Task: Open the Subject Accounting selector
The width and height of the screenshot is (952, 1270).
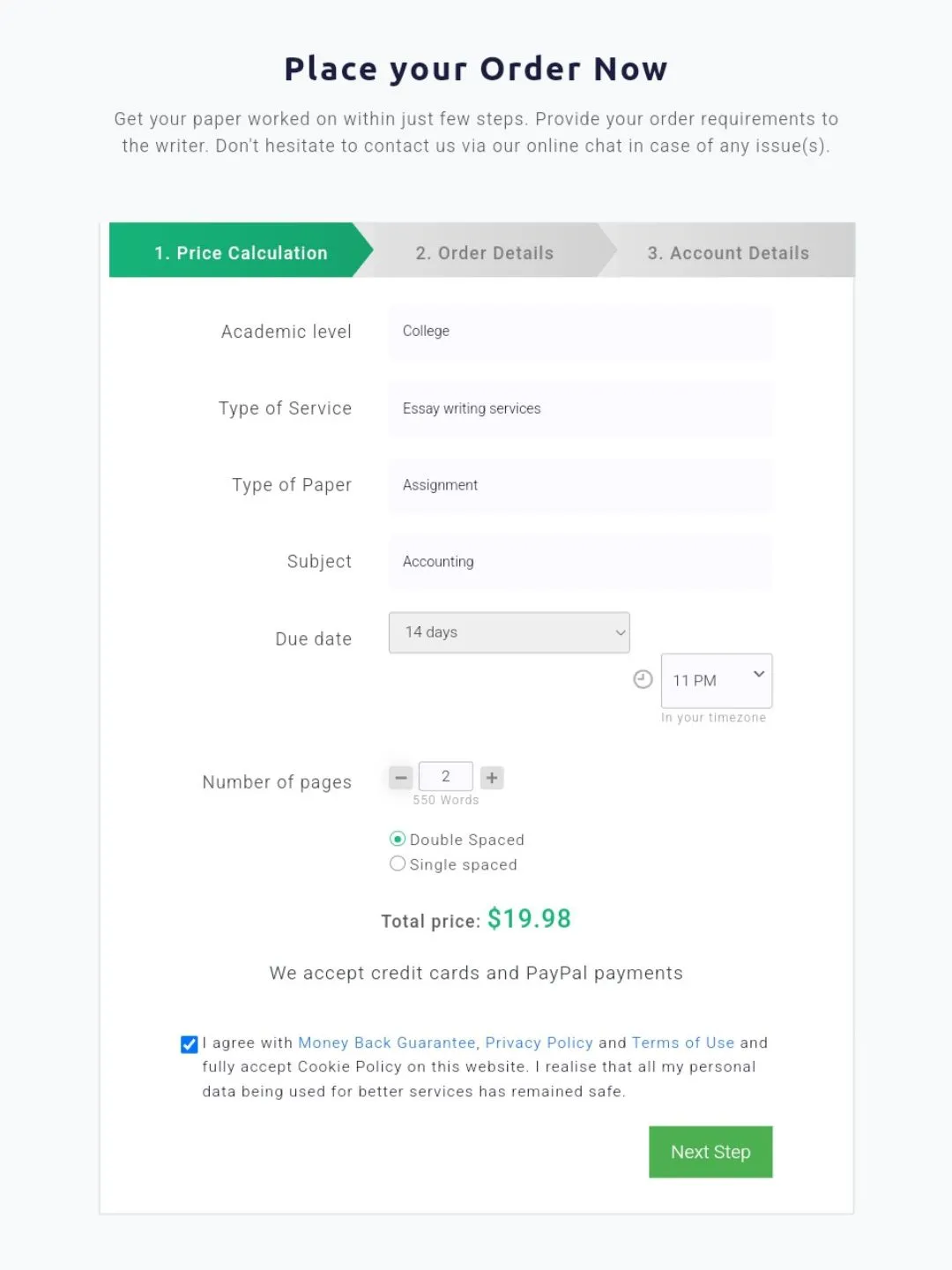Action: [579, 562]
